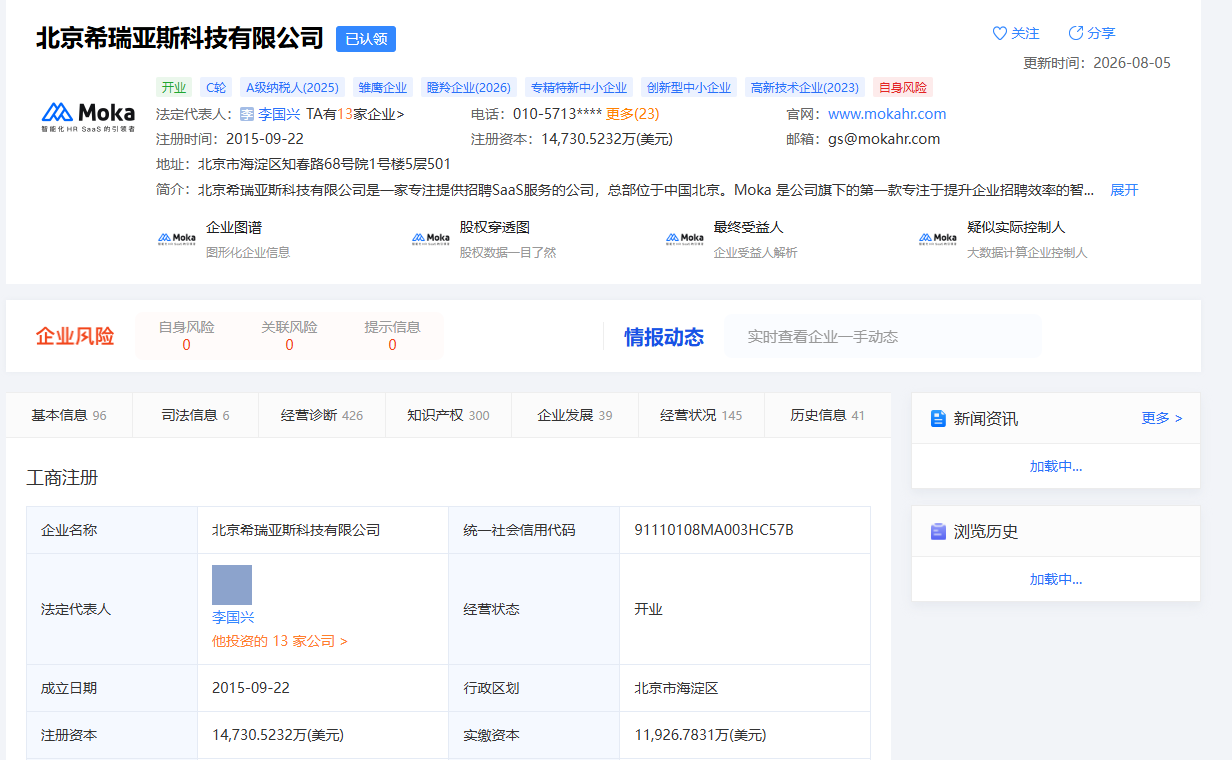
Task: Click the share icon at top right
Action: [1076, 33]
